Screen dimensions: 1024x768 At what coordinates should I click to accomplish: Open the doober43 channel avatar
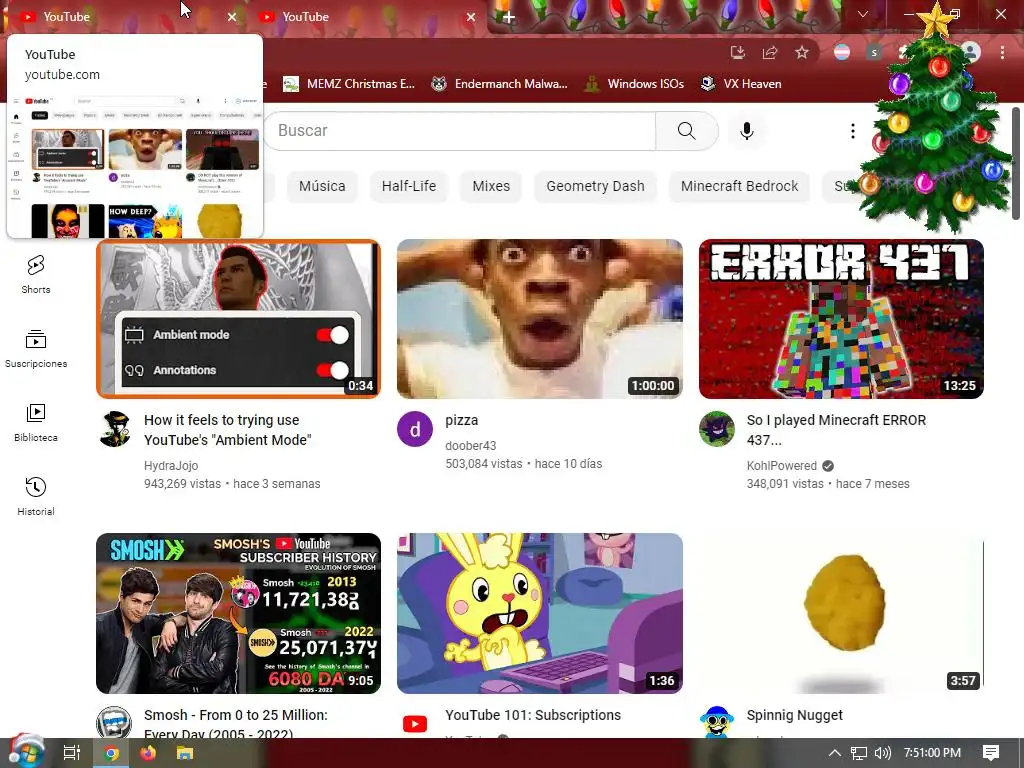click(415, 429)
